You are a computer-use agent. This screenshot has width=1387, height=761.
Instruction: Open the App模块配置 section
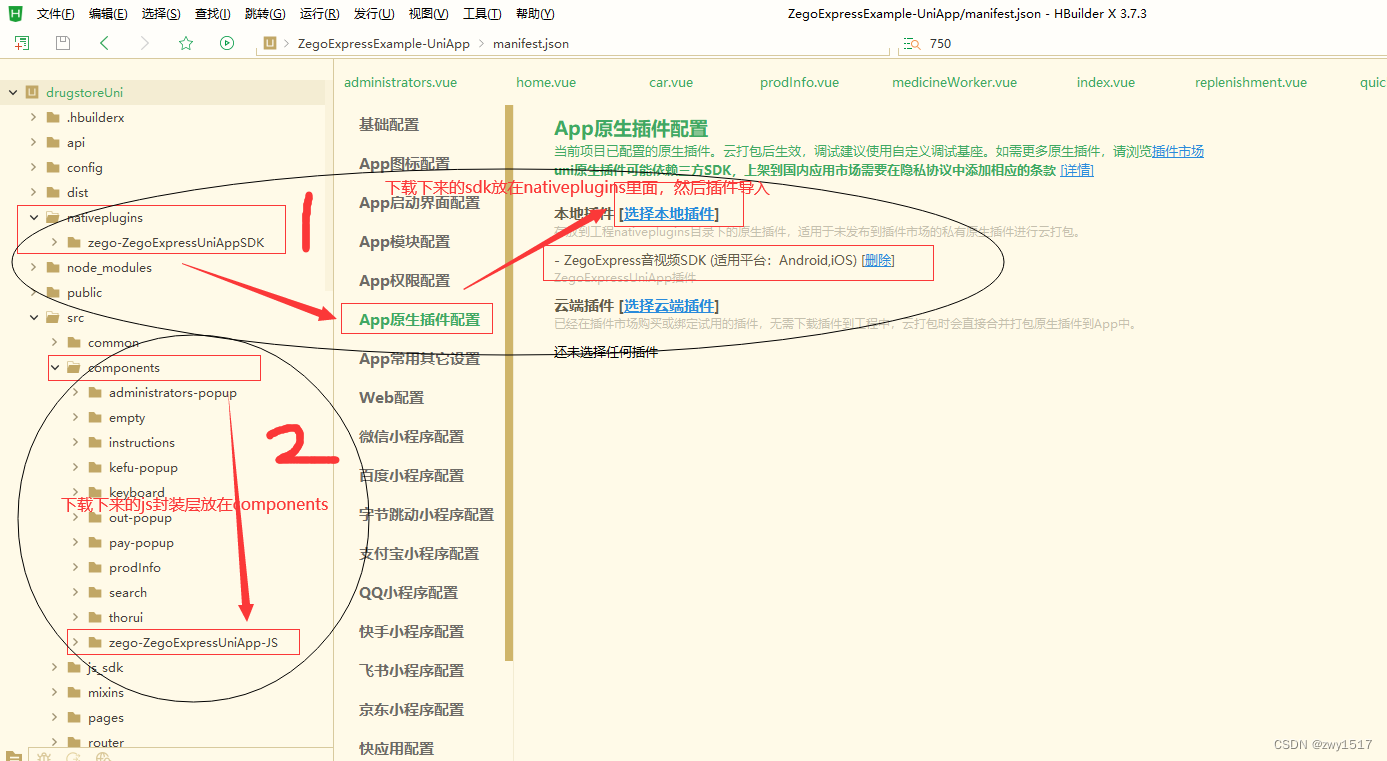404,242
